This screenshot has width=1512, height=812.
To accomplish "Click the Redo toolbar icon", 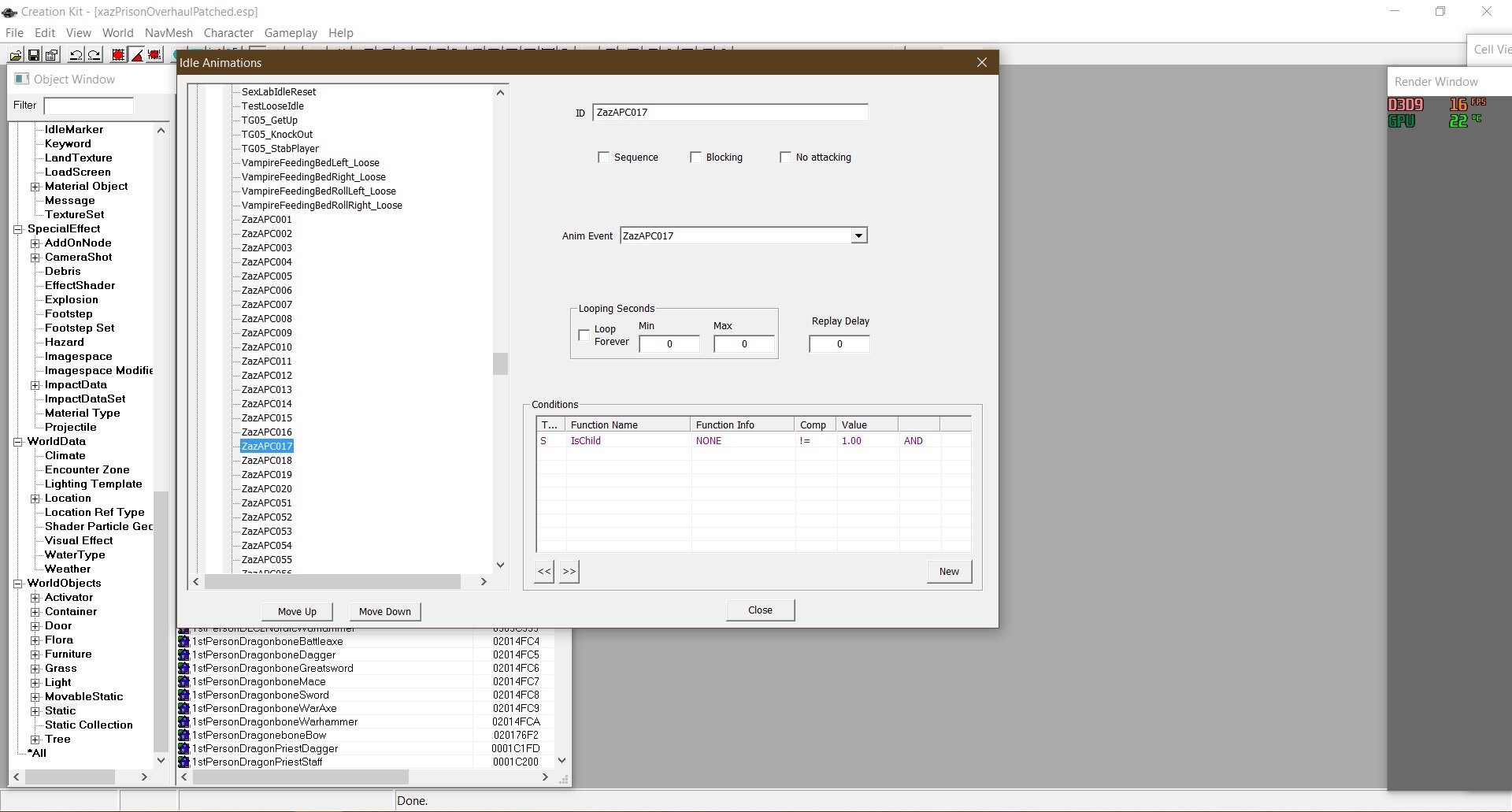I will (x=94, y=54).
